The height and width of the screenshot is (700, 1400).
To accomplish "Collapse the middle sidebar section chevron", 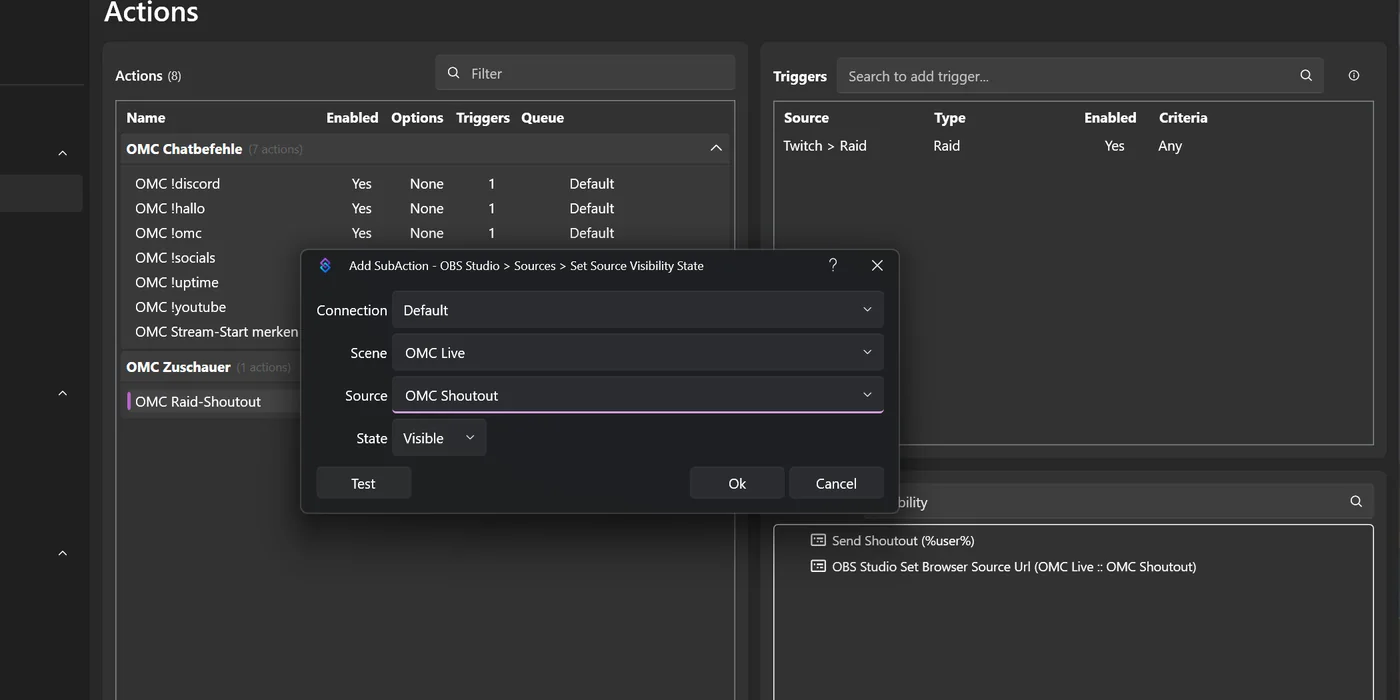I will tap(62, 393).
